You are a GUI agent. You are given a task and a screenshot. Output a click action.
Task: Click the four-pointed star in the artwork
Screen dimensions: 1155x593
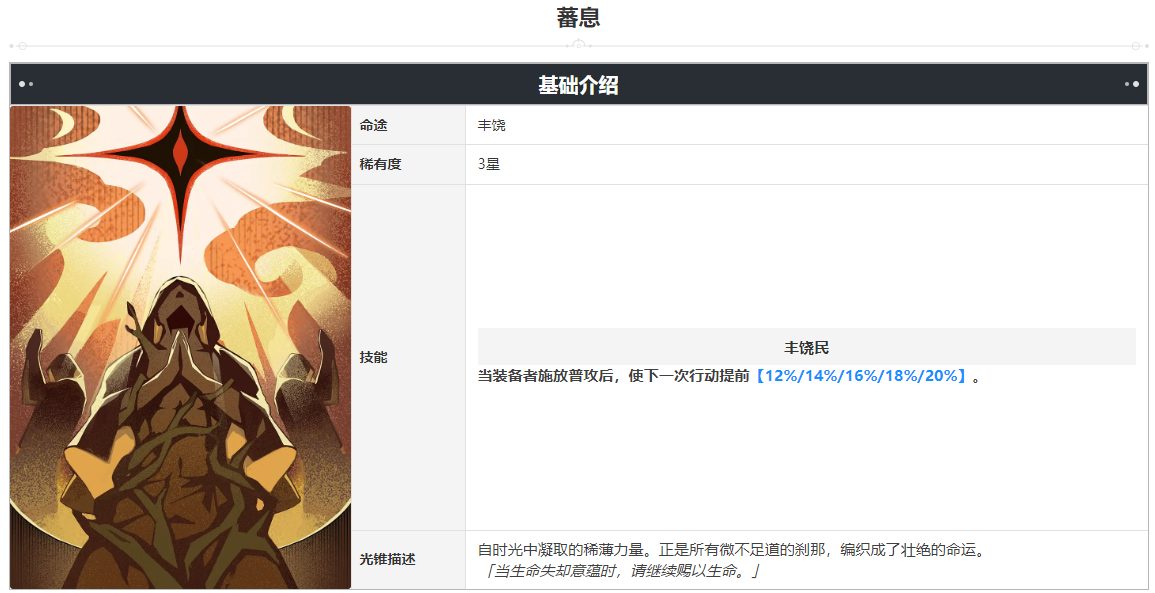[x=181, y=159]
